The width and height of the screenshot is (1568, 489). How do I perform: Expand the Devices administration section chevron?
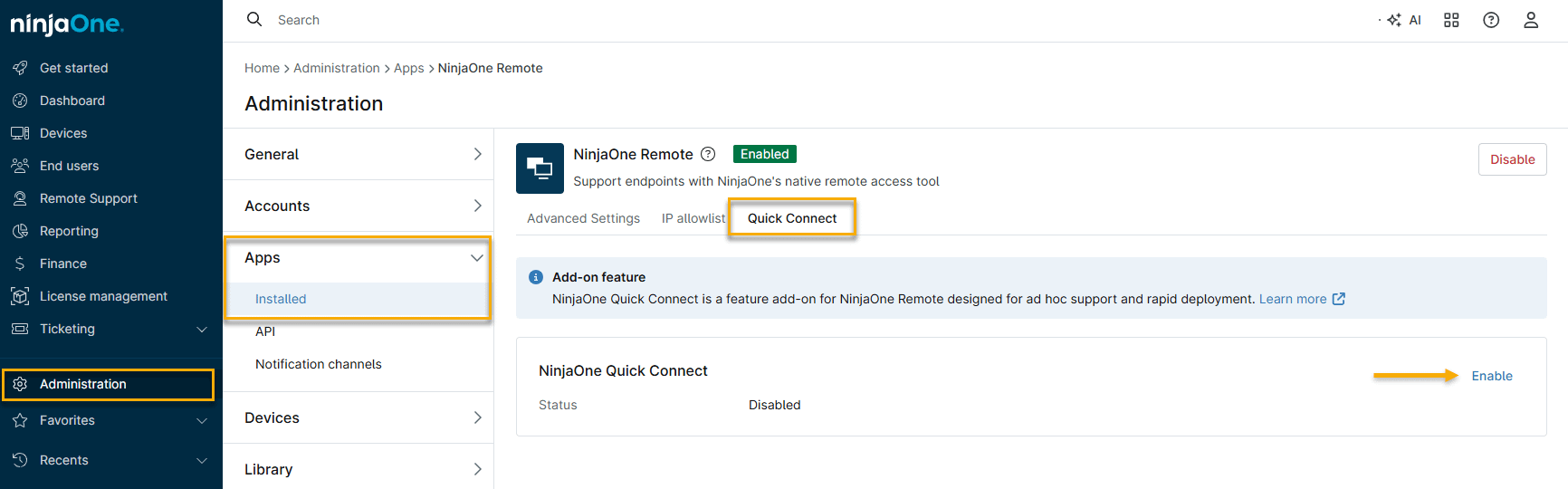coord(477,417)
